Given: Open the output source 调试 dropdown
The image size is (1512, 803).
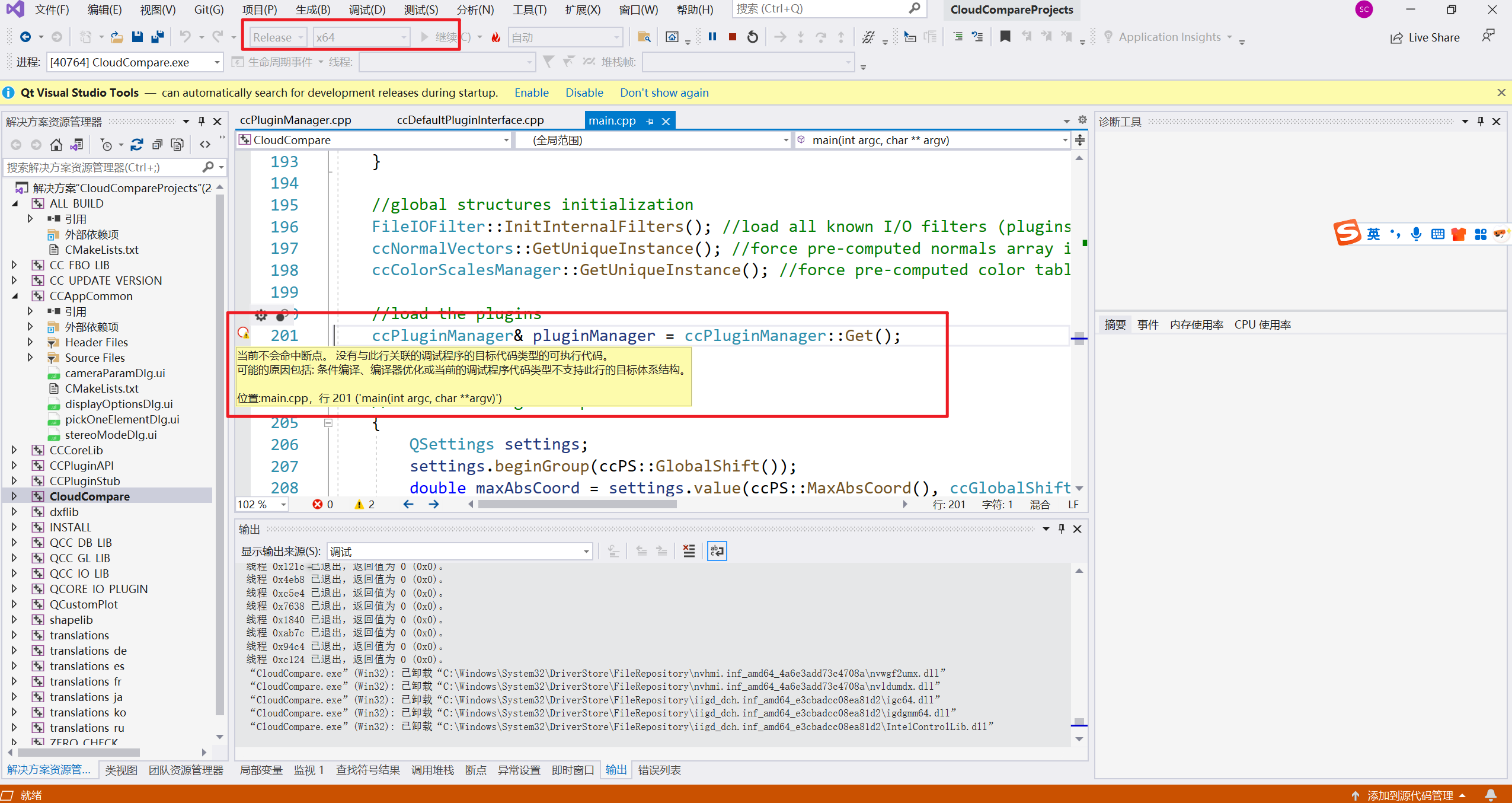Looking at the screenshot, I should click(460, 552).
